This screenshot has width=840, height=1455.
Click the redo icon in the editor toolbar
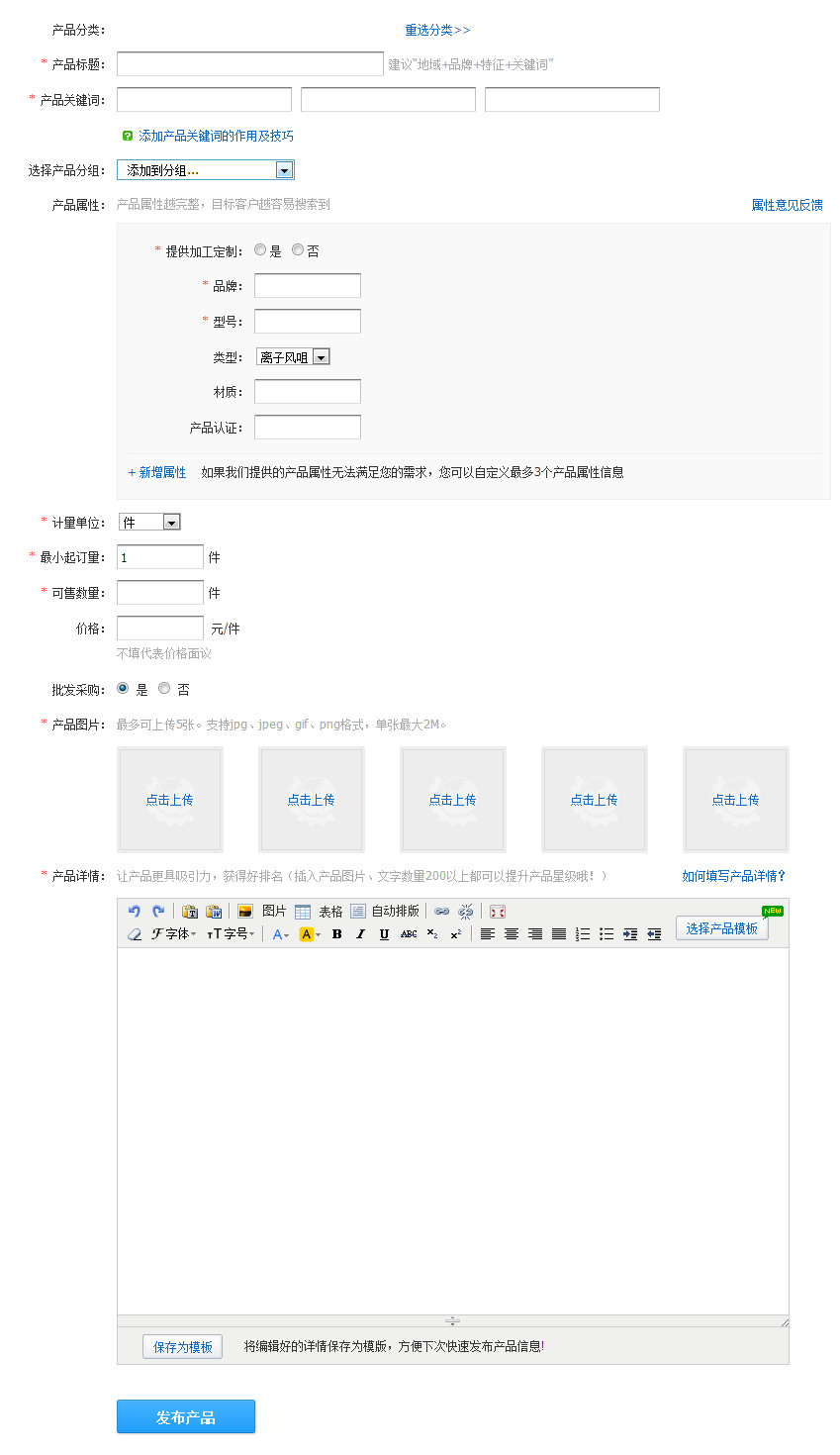click(158, 912)
